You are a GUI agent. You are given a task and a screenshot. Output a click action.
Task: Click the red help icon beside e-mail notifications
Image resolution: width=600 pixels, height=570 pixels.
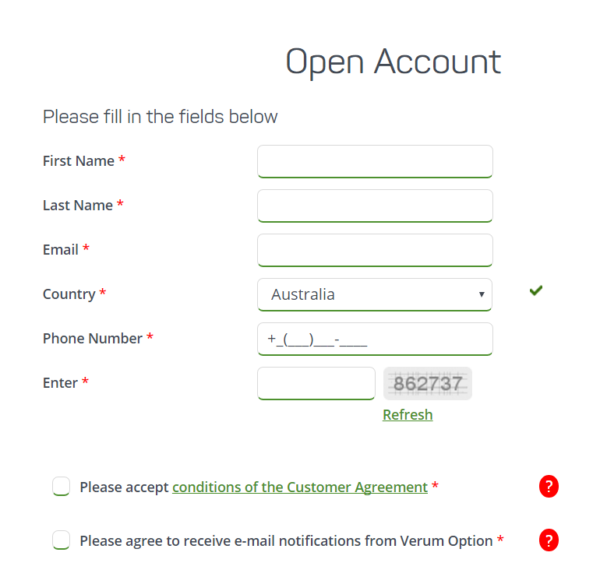pos(549,540)
